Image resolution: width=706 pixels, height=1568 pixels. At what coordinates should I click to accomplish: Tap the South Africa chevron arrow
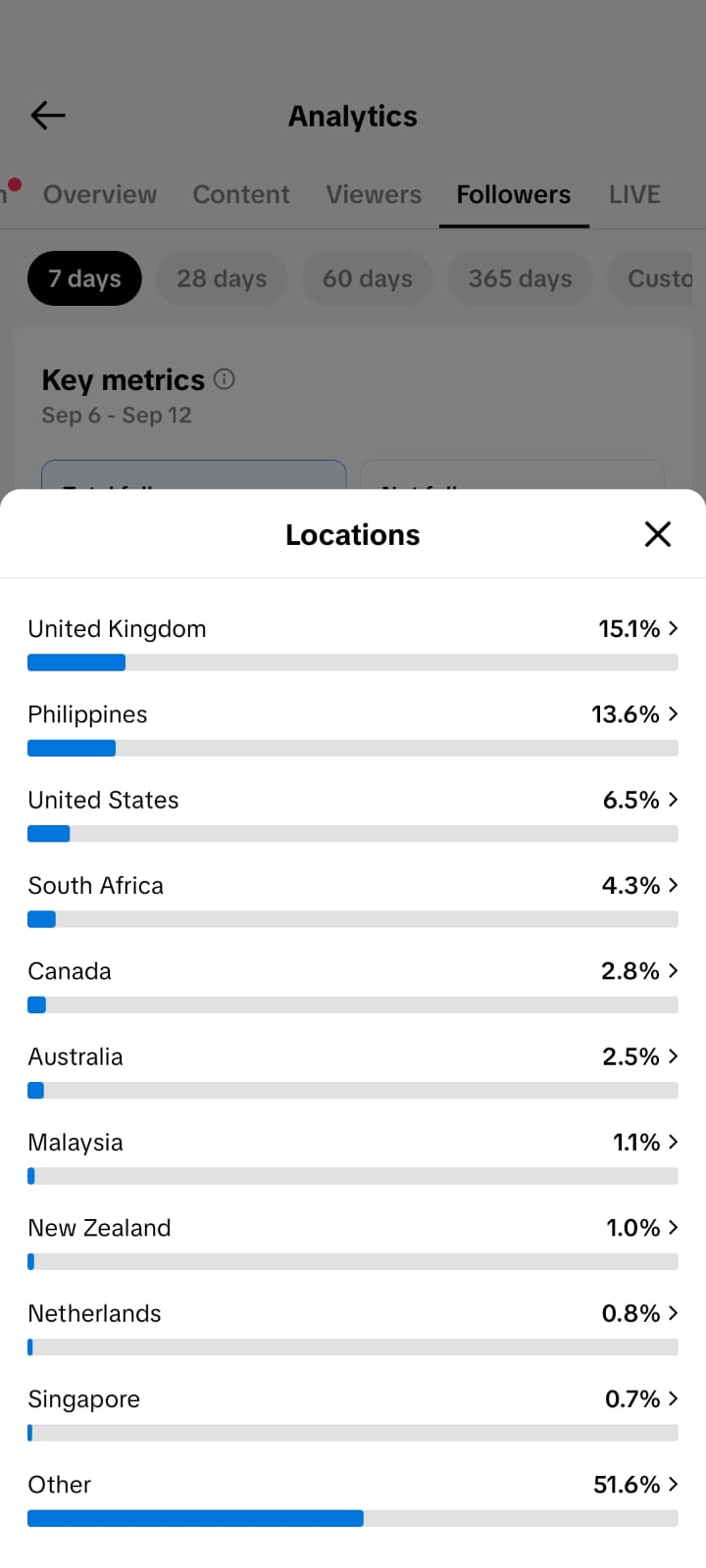click(673, 885)
